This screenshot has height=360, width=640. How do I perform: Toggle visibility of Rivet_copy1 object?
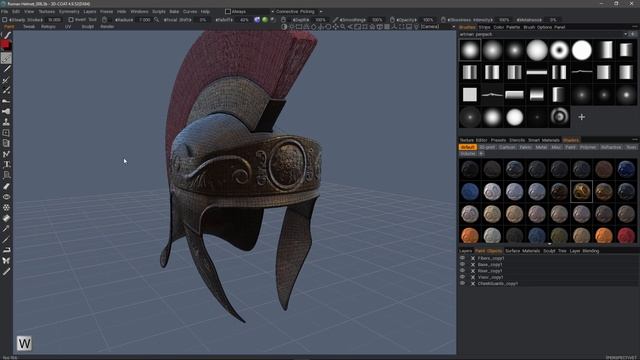coord(462,271)
